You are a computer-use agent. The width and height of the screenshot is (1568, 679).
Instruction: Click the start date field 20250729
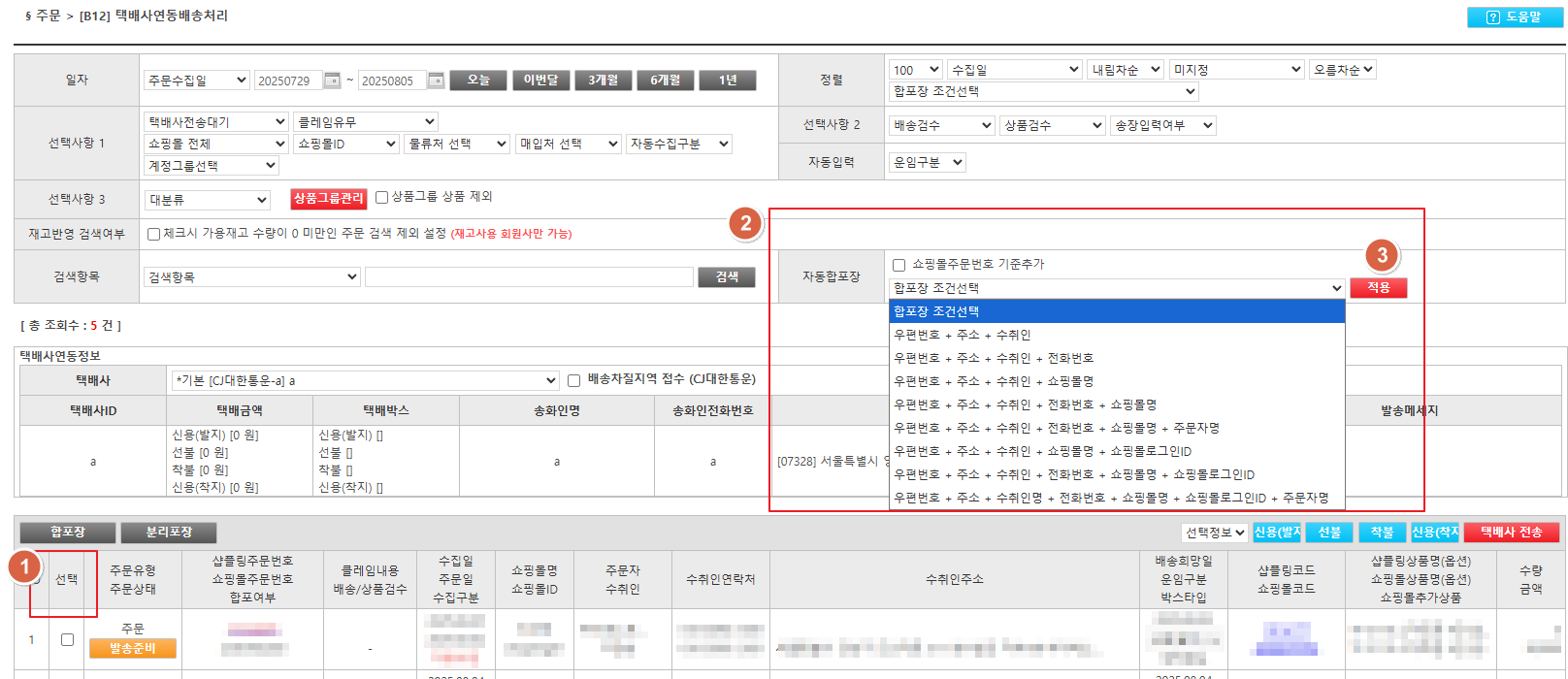pyautogui.click(x=288, y=81)
